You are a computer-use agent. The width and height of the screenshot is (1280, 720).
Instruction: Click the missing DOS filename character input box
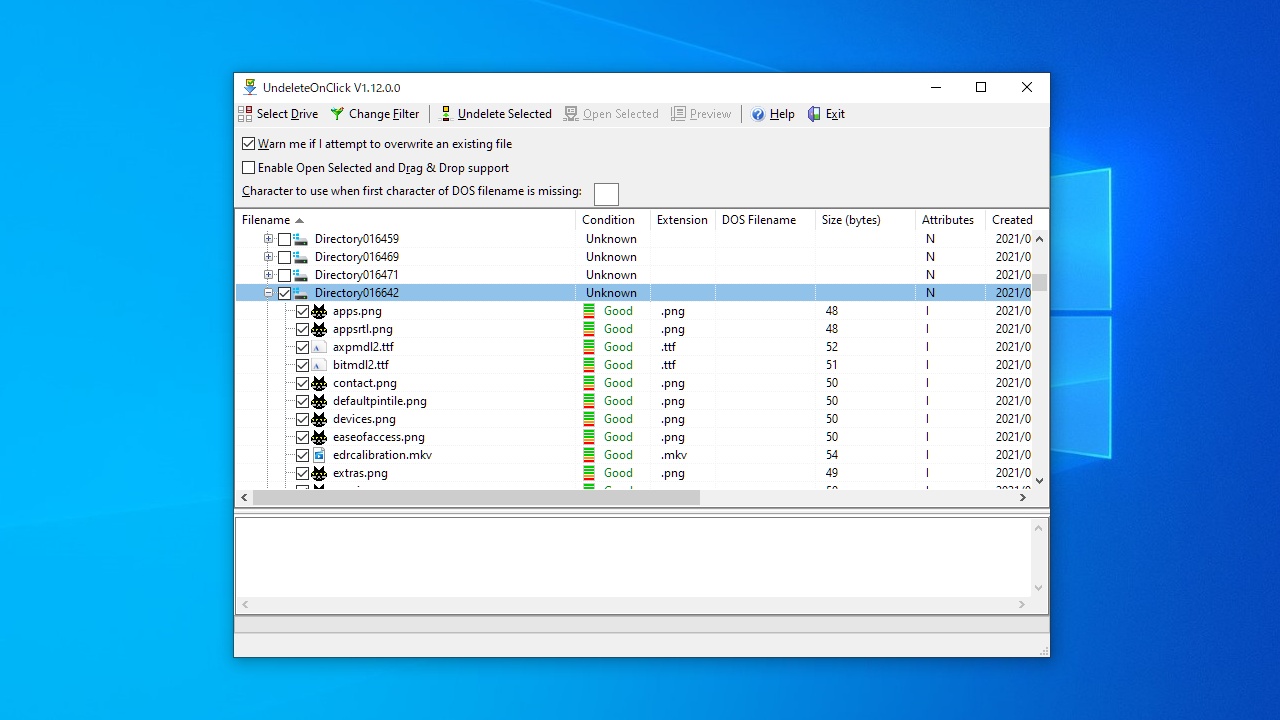coord(606,194)
